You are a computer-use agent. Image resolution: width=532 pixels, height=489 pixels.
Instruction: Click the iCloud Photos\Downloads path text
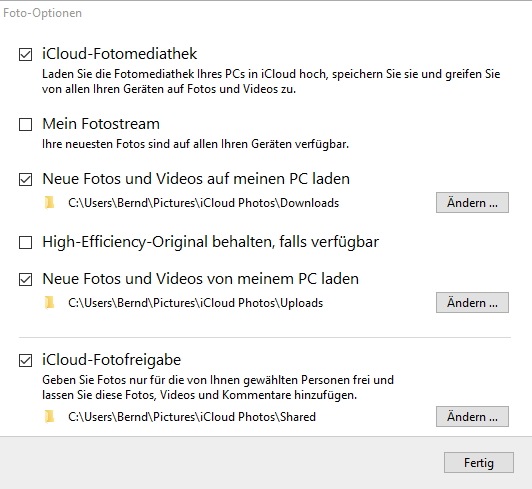tap(204, 203)
